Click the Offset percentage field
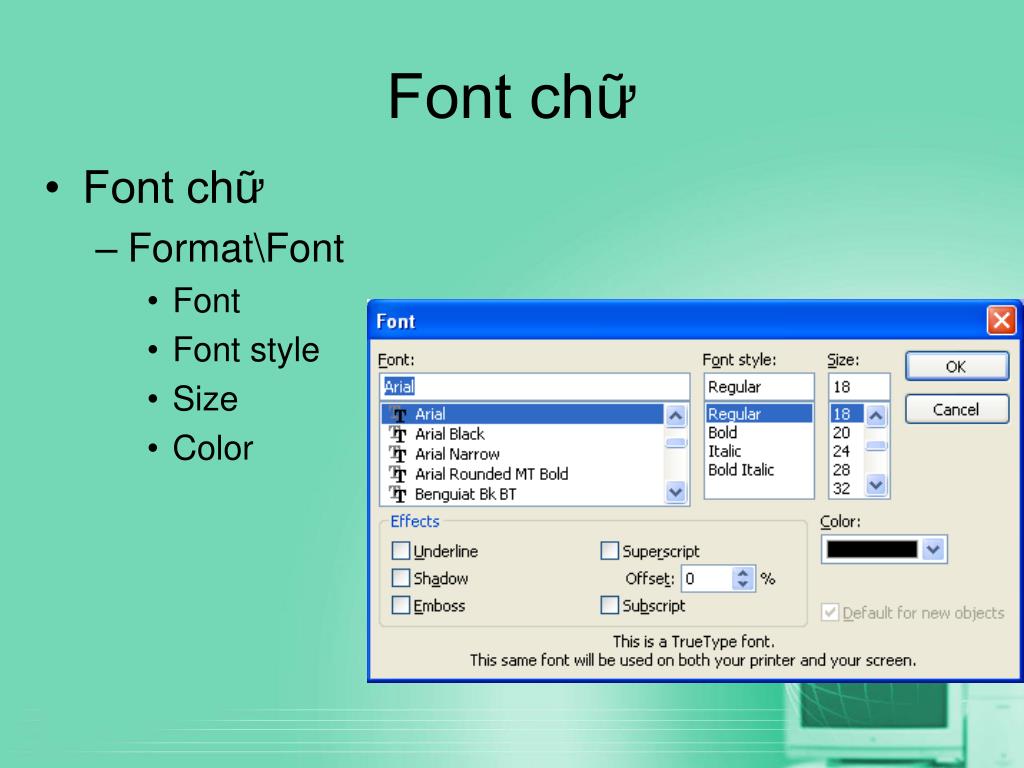1024x768 pixels. click(707, 579)
